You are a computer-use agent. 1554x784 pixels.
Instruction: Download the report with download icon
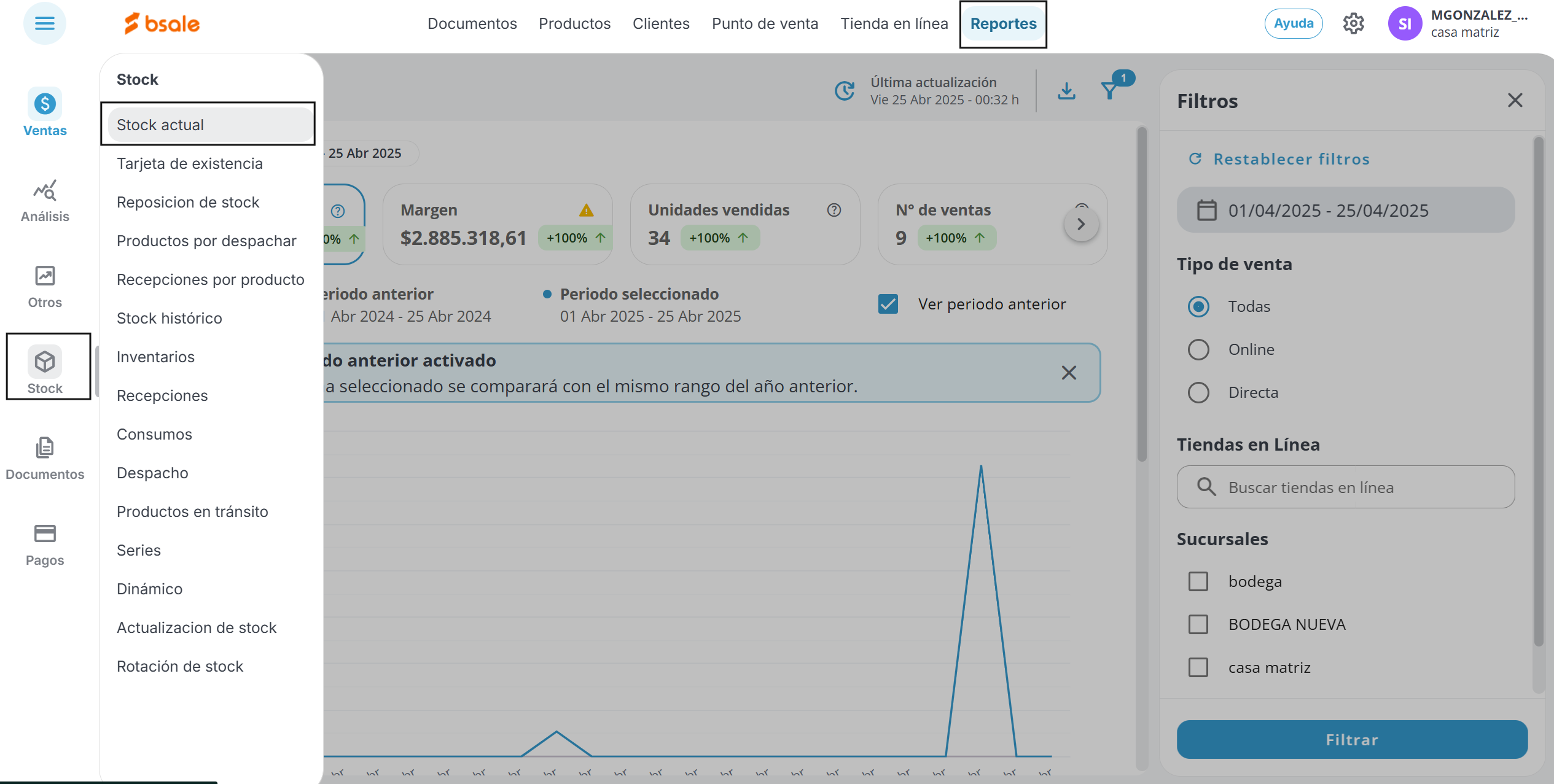pos(1067,91)
